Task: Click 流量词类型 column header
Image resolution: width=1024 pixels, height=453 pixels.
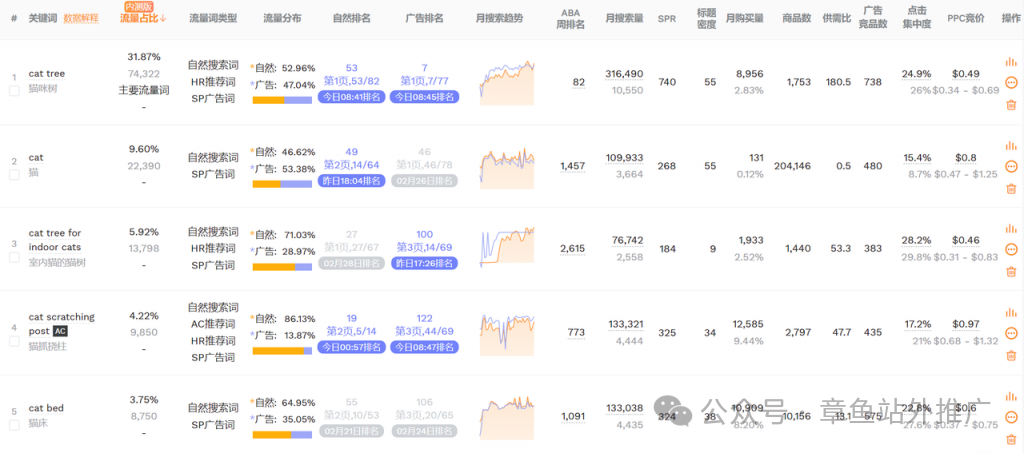Action: point(213,18)
